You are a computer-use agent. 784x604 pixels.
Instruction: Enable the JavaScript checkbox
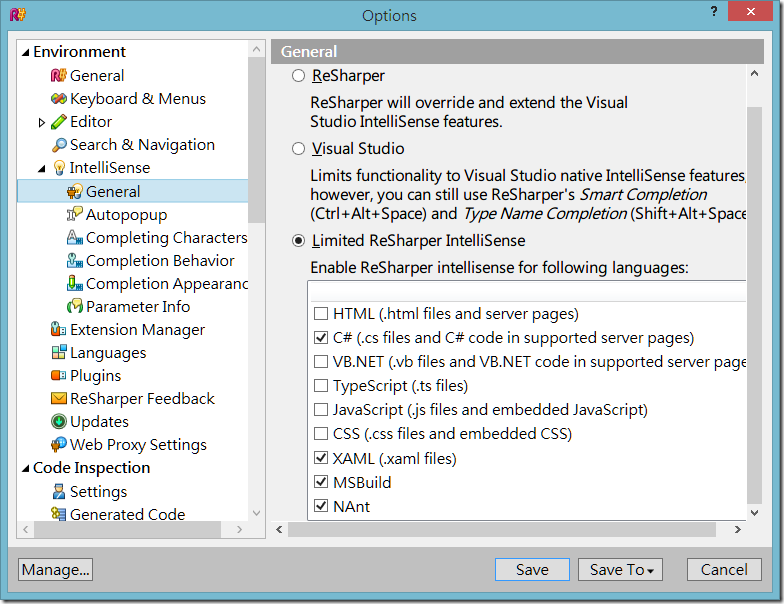[x=320, y=410]
